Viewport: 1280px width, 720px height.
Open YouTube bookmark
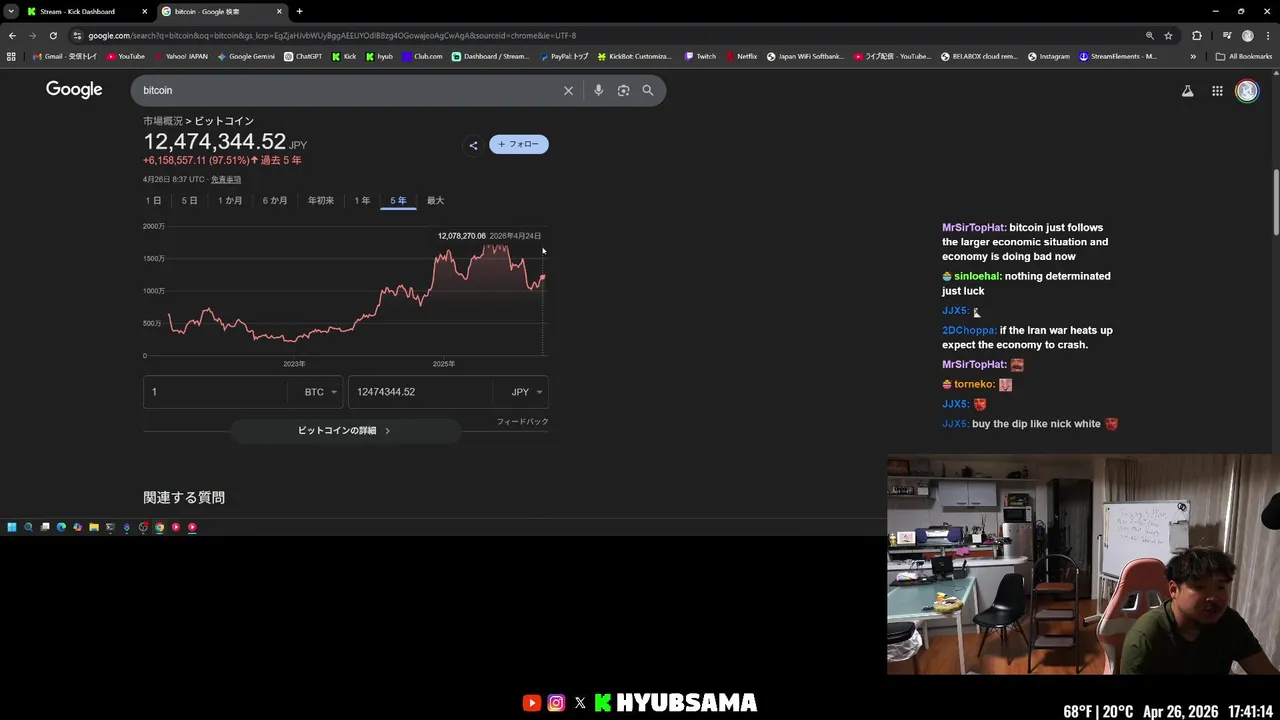click(125, 56)
